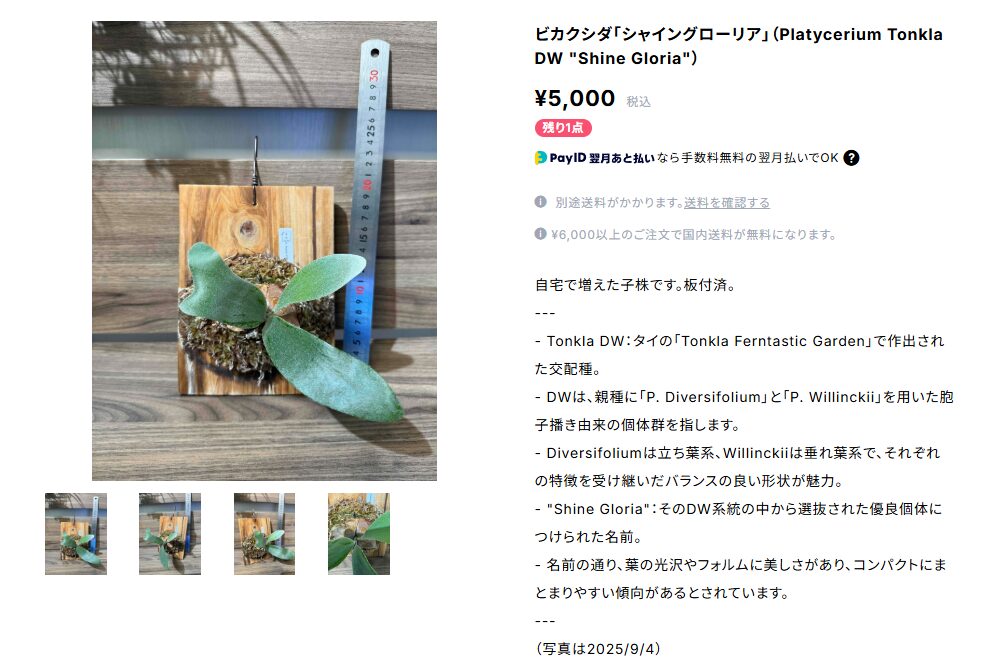Click the info icon beside ¥6,000 free shipping note
The image size is (986, 665).
pos(540,234)
